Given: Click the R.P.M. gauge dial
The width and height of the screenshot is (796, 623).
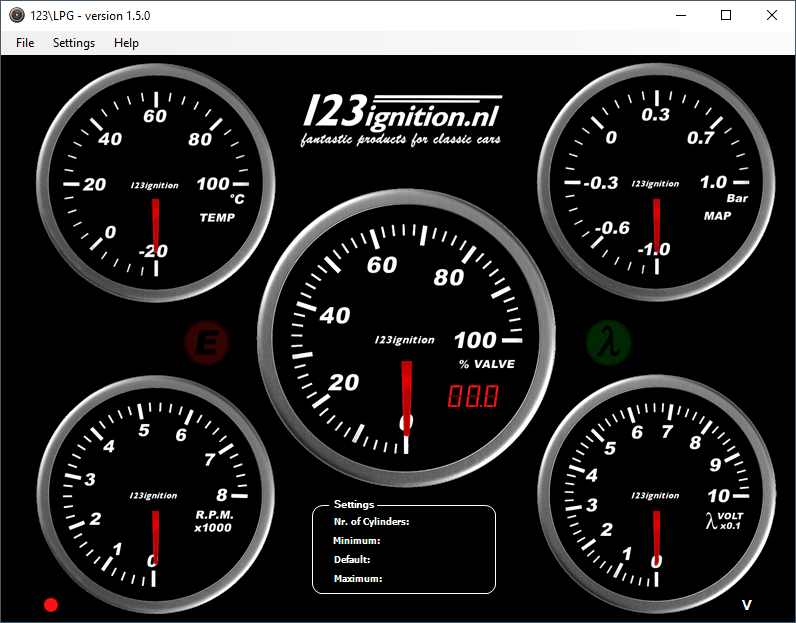Looking at the screenshot, I should (x=156, y=495).
